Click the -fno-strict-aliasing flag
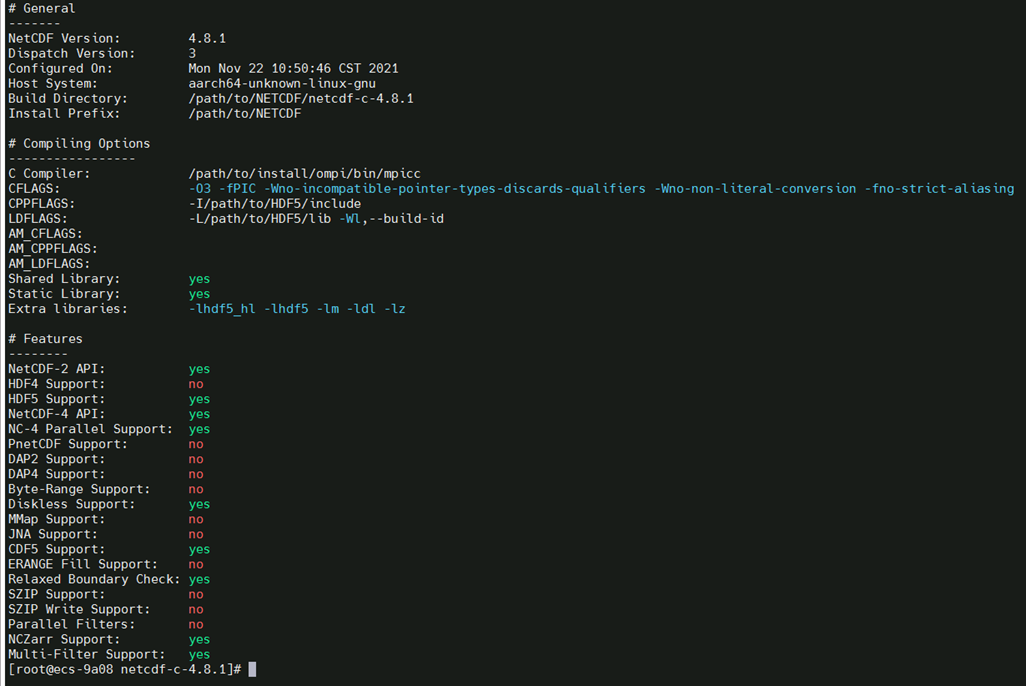The width and height of the screenshot is (1026, 686). tap(939, 189)
